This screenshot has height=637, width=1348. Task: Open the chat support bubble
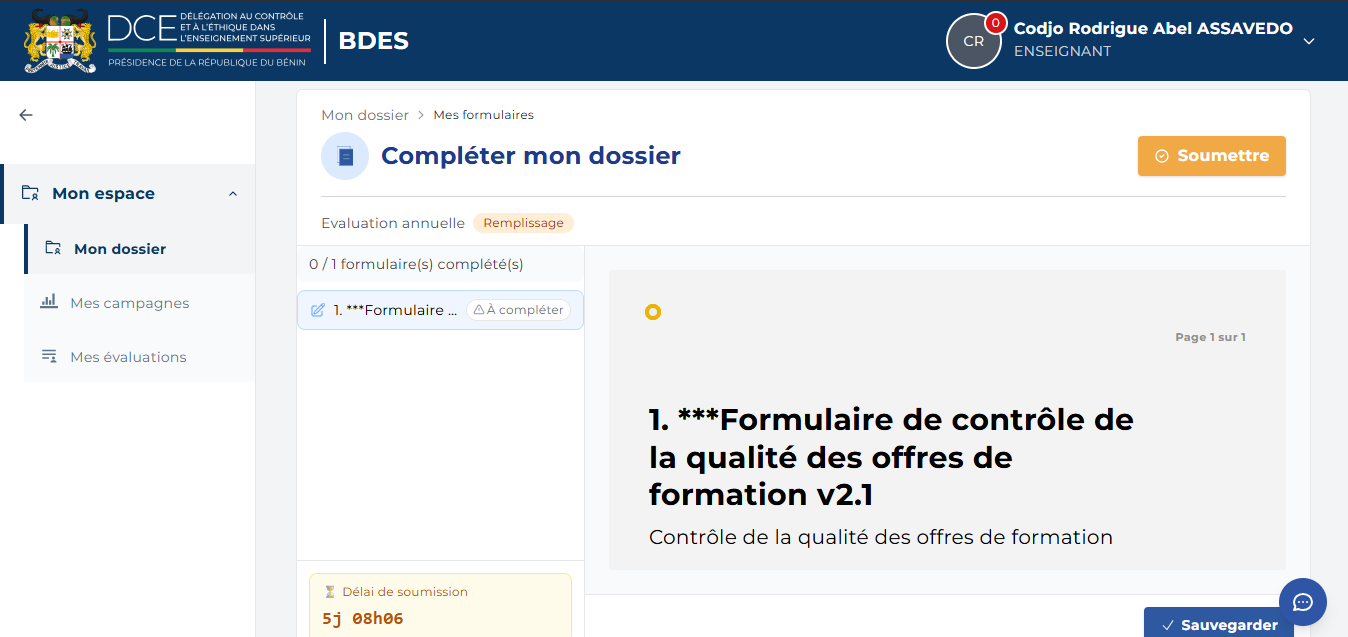point(1303,602)
